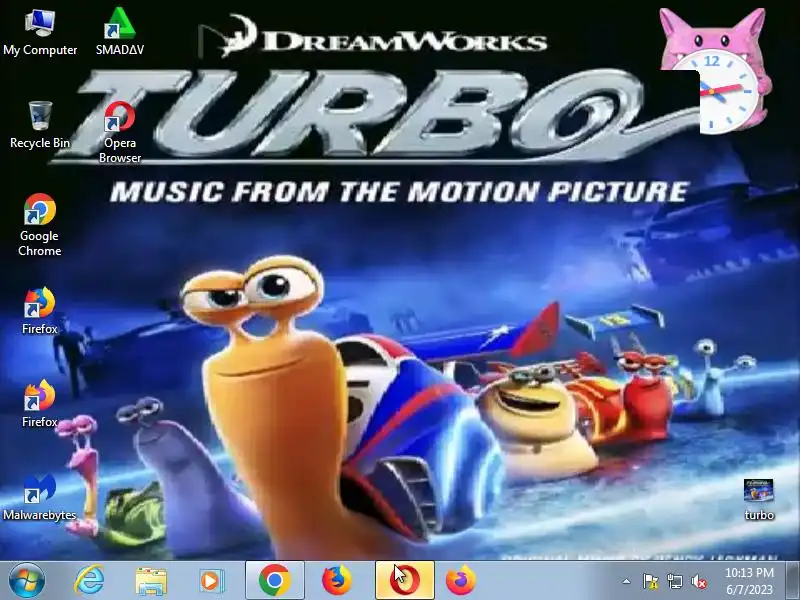Launch the older Firefox taskbar icon
This screenshot has width=800, height=600.
click(x=337, y=580)
